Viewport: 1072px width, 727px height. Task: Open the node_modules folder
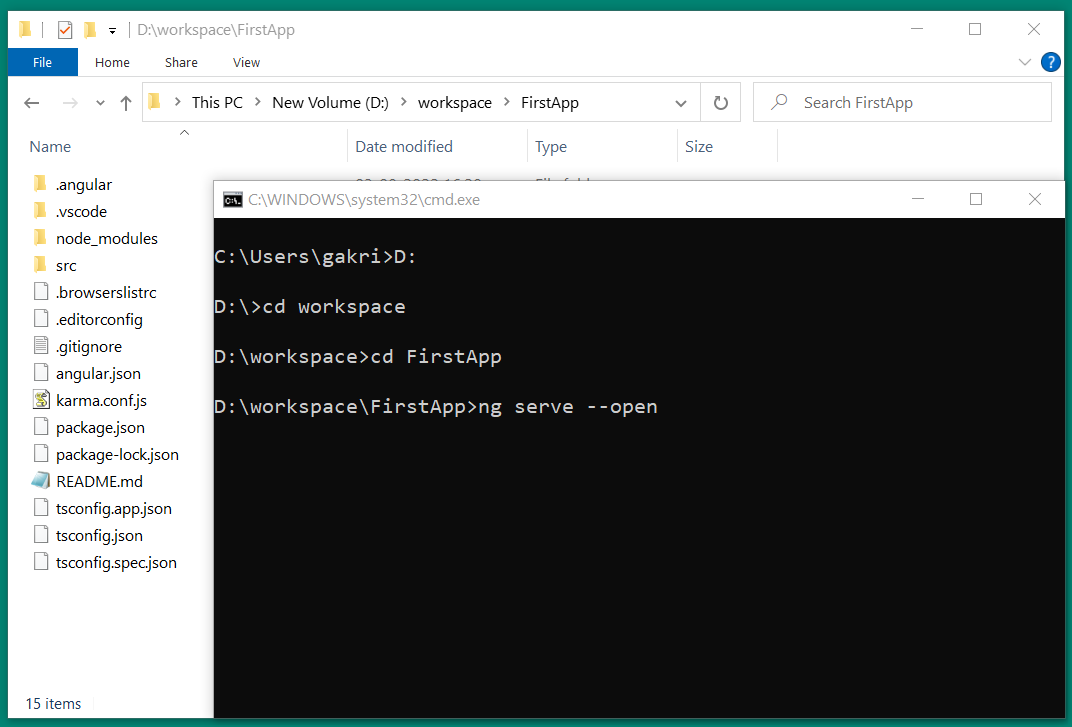click(106, 238)
